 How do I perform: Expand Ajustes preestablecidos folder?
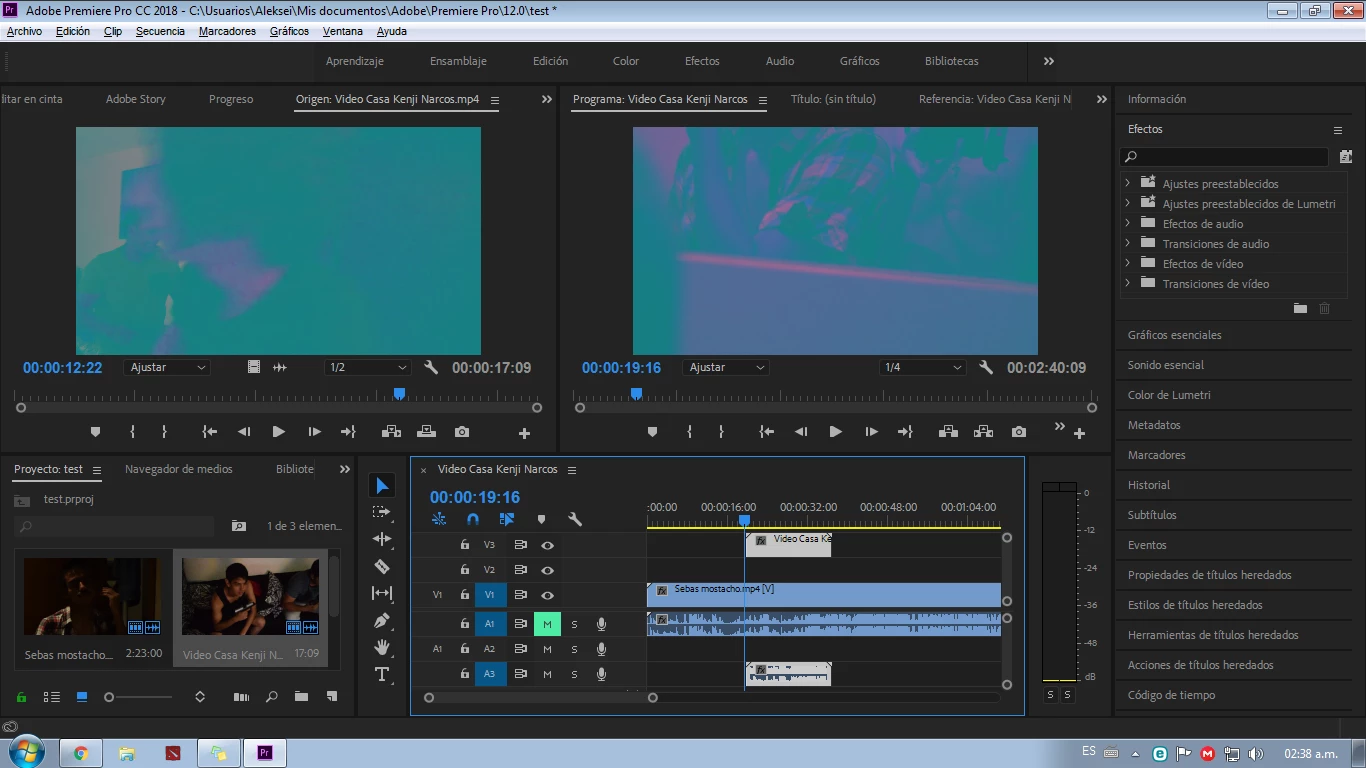[x=1127, y=183]
